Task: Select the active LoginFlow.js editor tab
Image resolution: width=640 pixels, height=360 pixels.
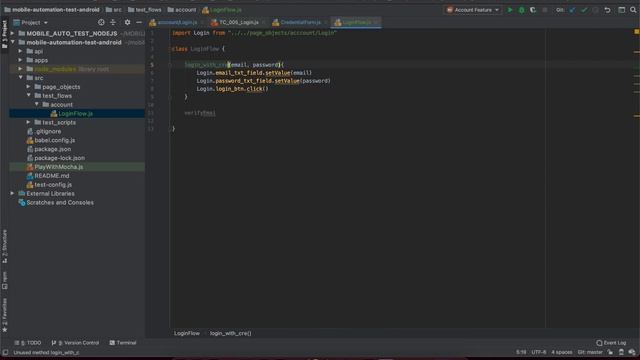Action: [356, 22]
